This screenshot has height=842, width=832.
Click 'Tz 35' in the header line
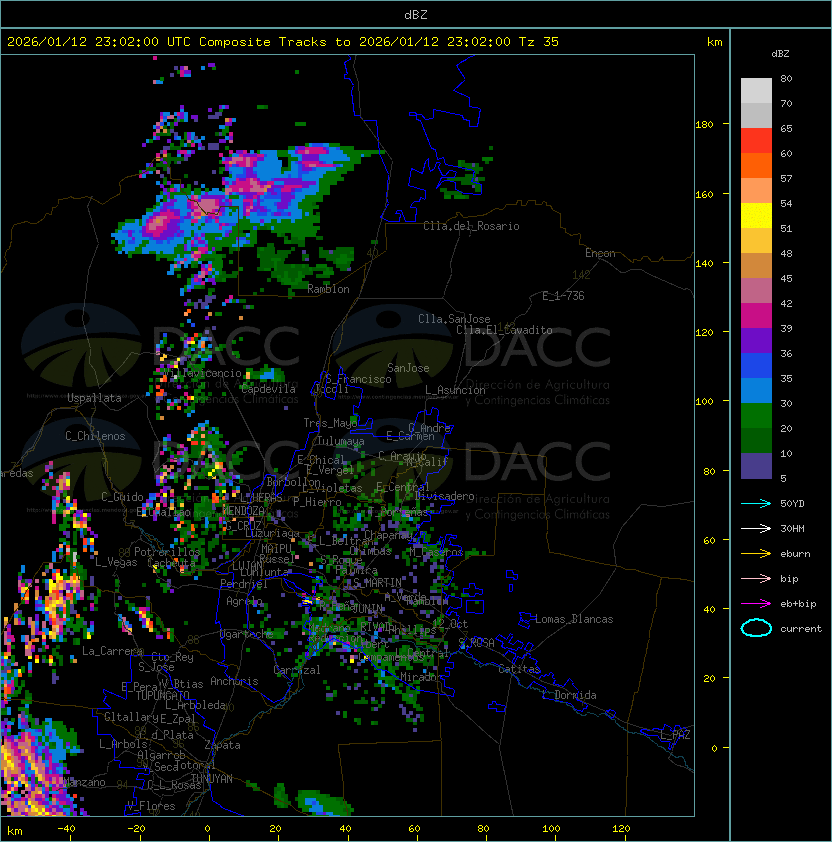pyautogui.click(x=539, y=42)
